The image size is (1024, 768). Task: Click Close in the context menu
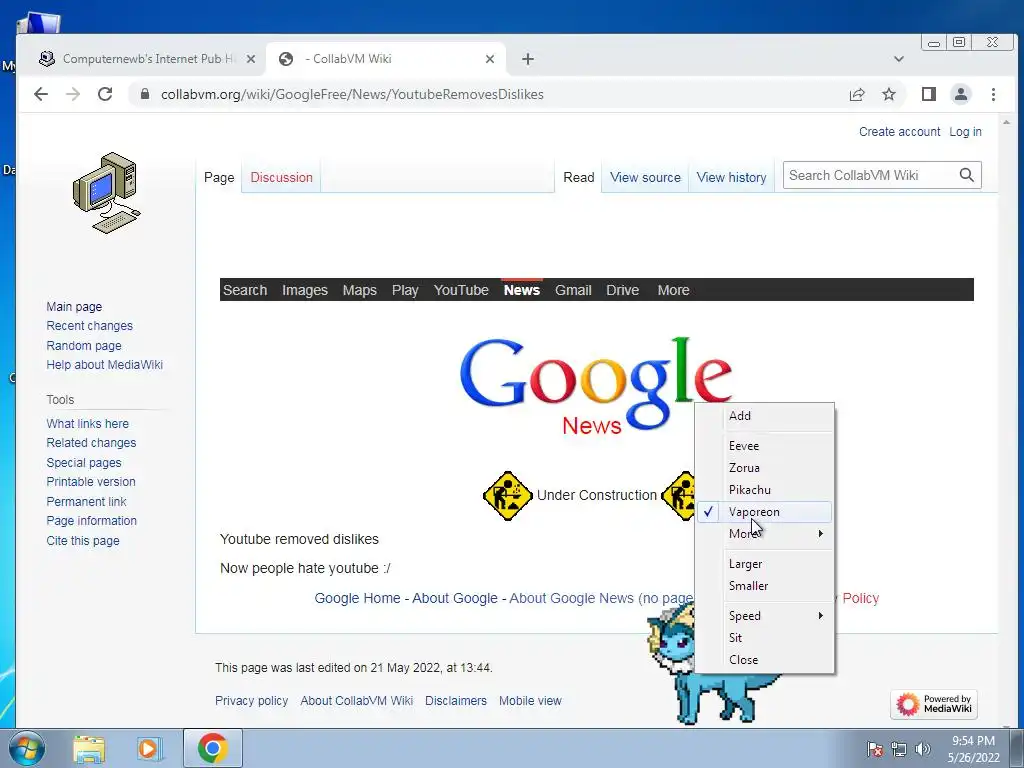pos(764,660)
